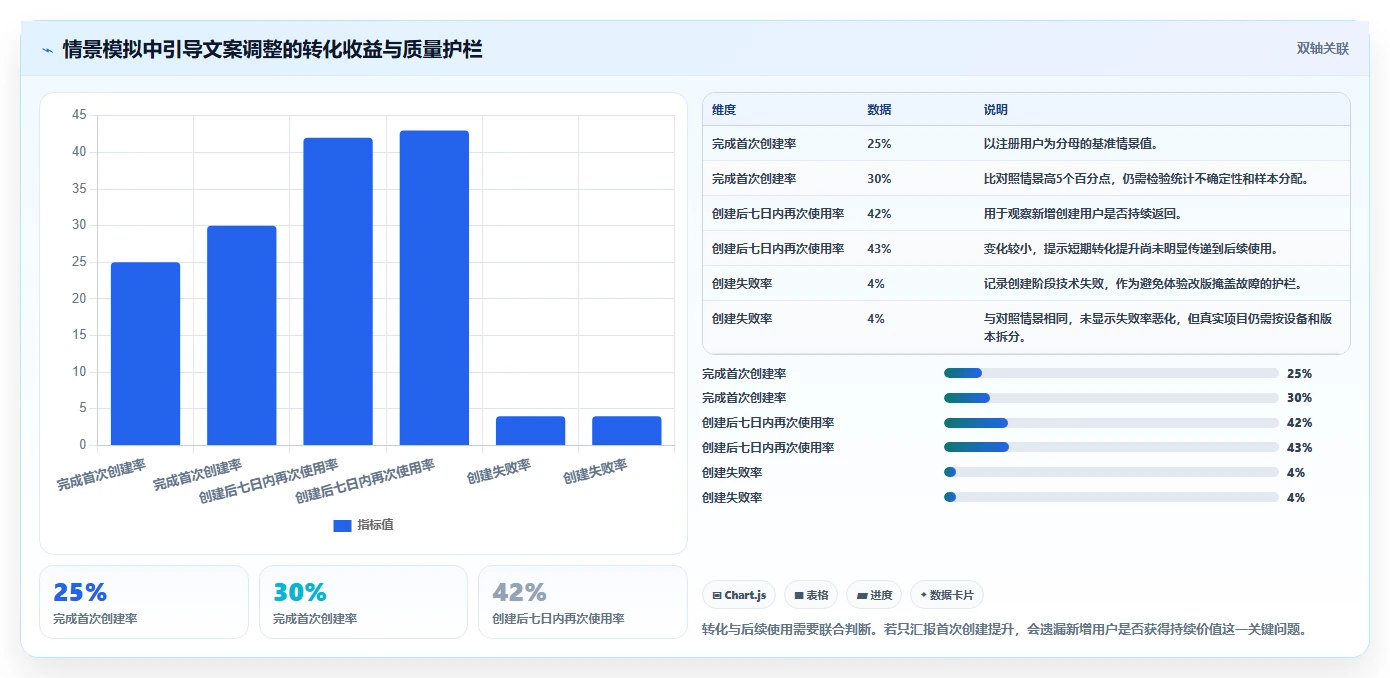Click the footer note starting 转化与后续使用需要联合判断
The width and height of the screenshot is (1390, 678).
(1005, 629)
